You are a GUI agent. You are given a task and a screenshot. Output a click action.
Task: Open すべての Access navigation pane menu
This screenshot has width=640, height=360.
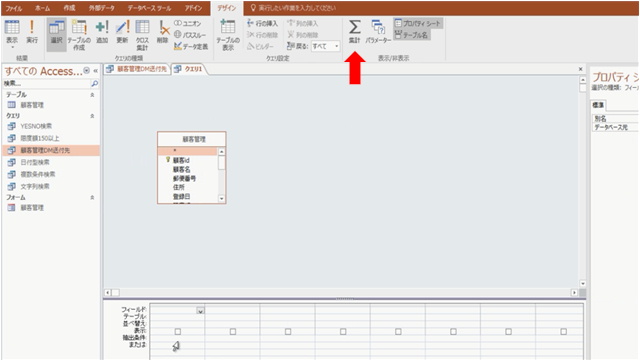point(86,71)
